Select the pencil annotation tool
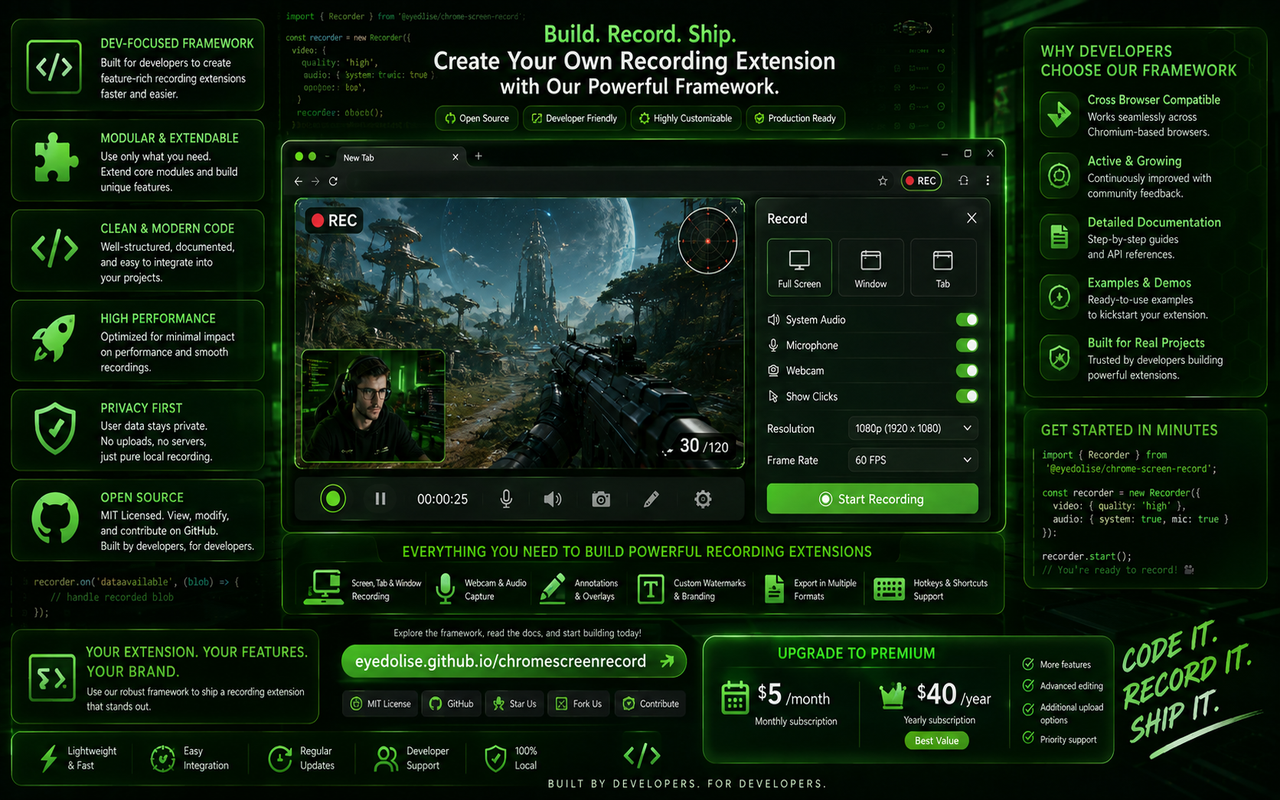Image resolution: width=1280 pixels, height=800 pixels. [651, 498]
